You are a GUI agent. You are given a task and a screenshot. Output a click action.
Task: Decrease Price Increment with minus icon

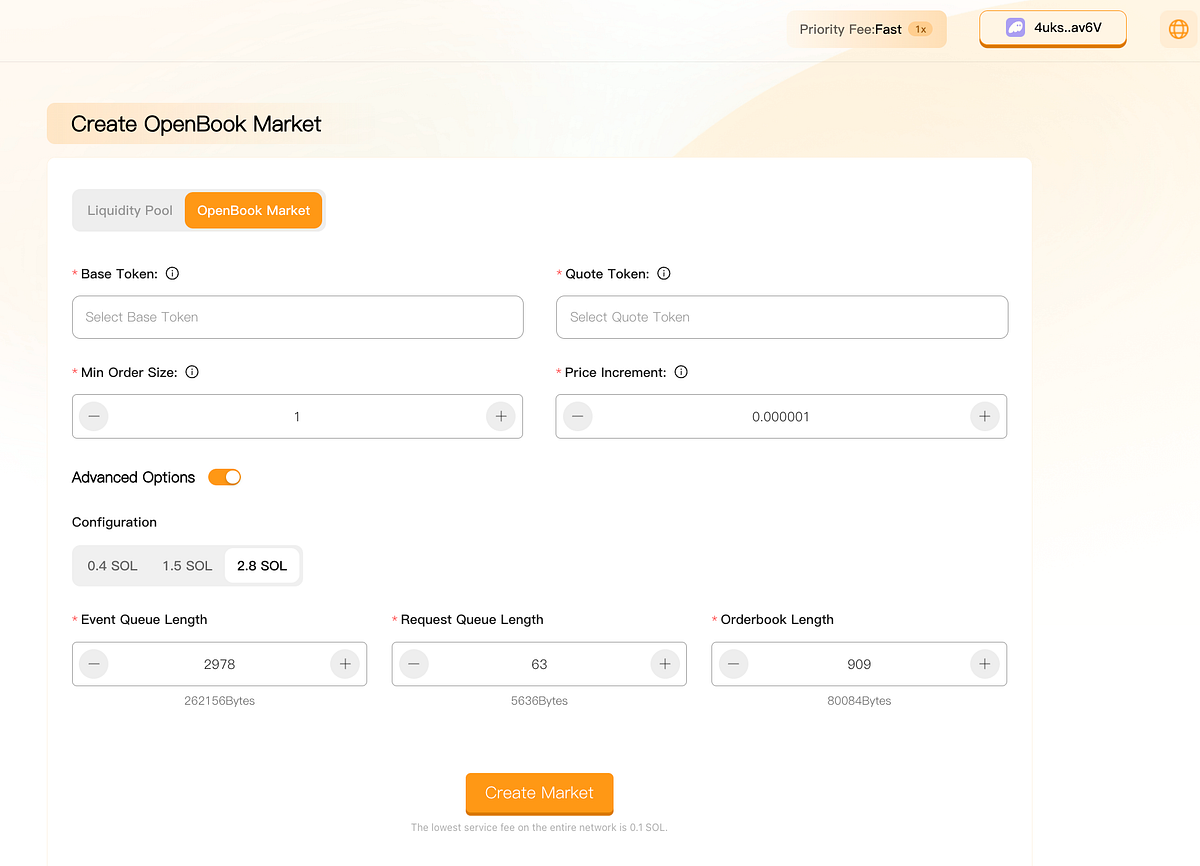[x=577, y=416]
